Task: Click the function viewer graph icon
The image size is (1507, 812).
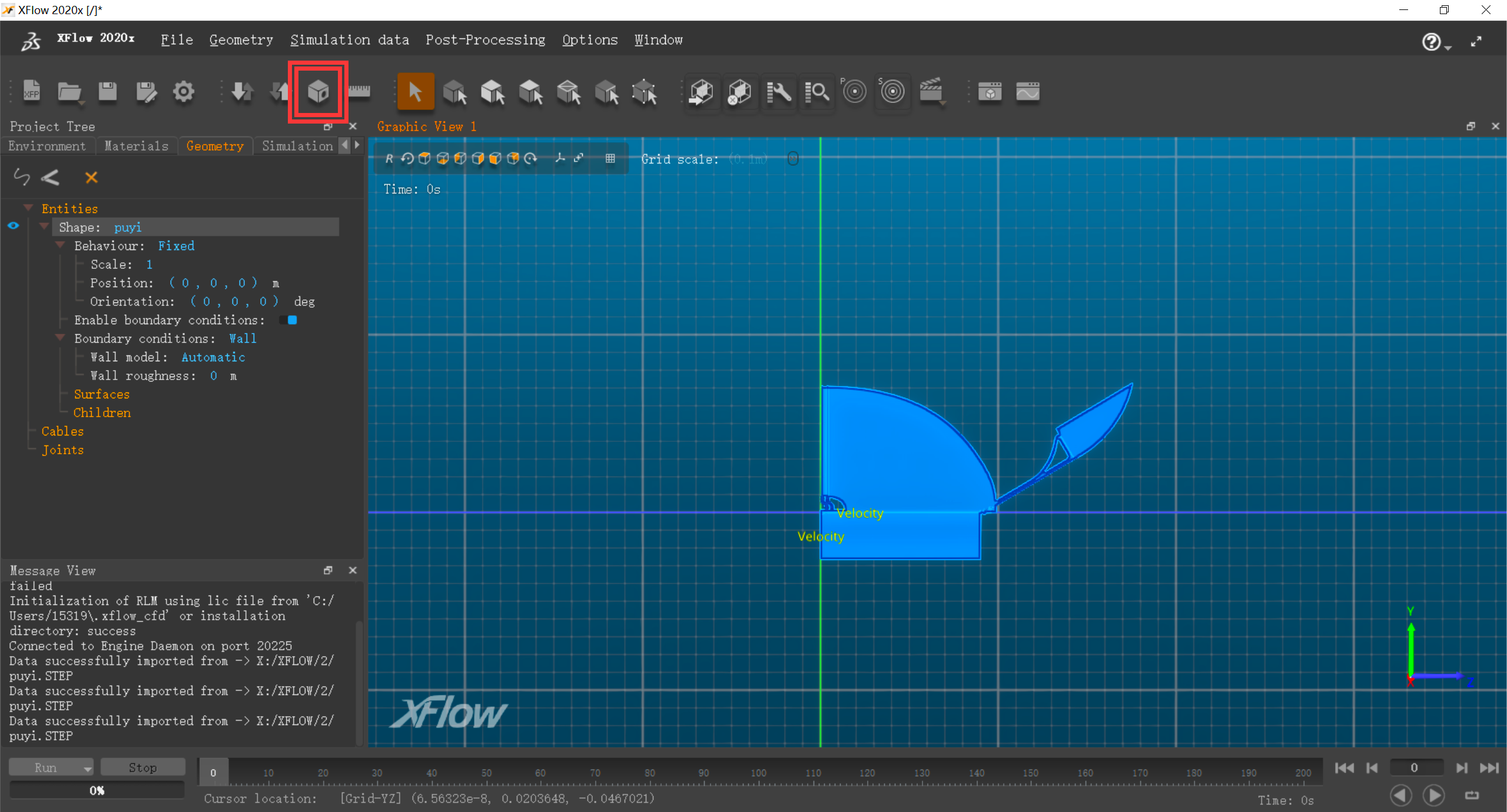Action: [1027, 92]
